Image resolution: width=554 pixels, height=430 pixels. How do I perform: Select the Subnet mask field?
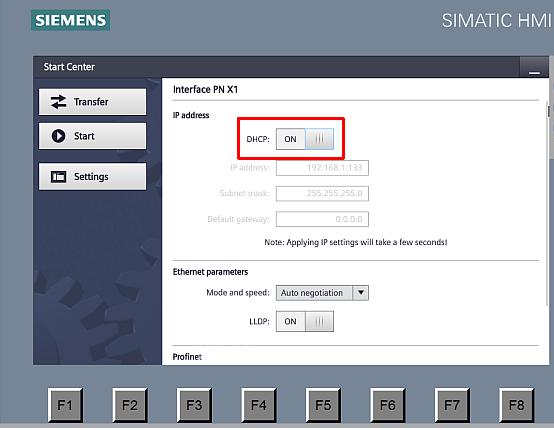tap(322, 194)
